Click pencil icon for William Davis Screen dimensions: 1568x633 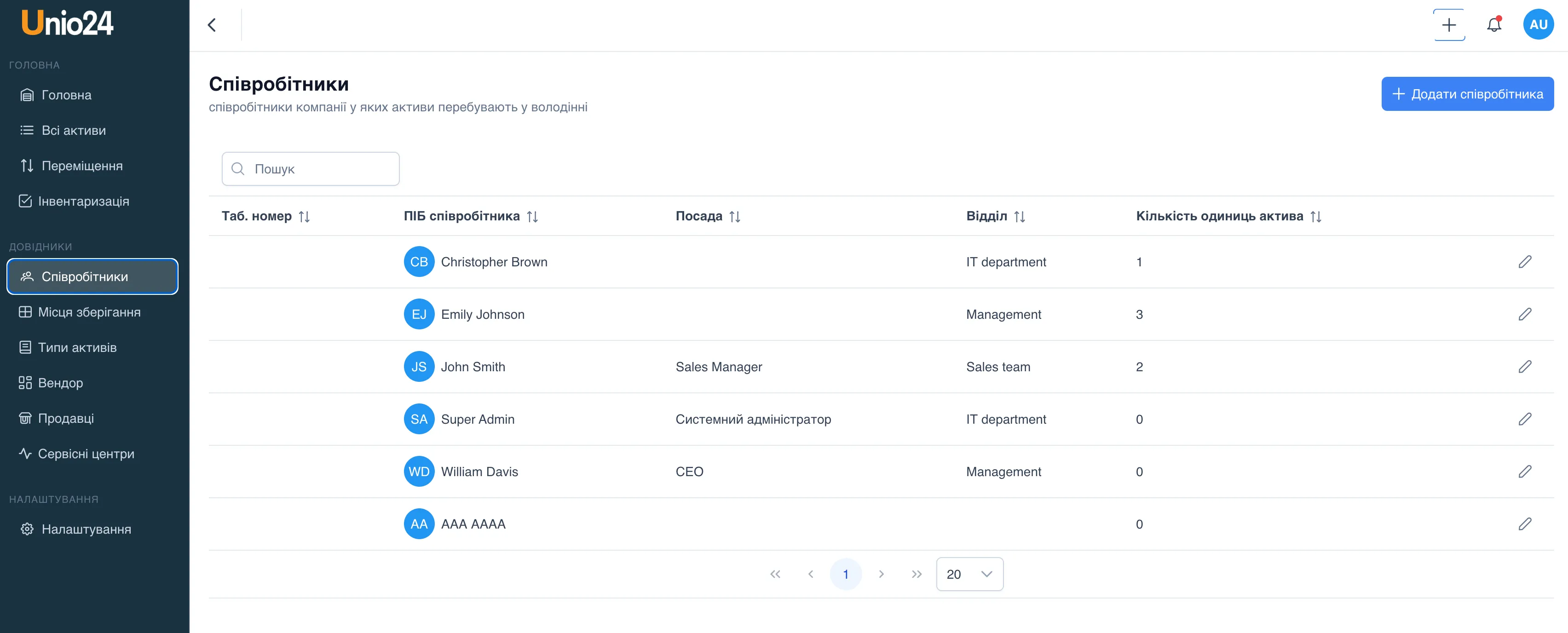pyautogui.click(x=1524, y=472)
